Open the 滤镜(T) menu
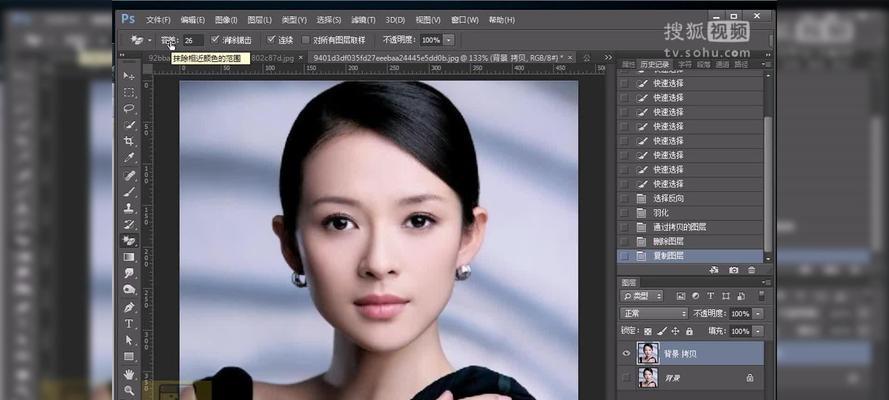 363,20
